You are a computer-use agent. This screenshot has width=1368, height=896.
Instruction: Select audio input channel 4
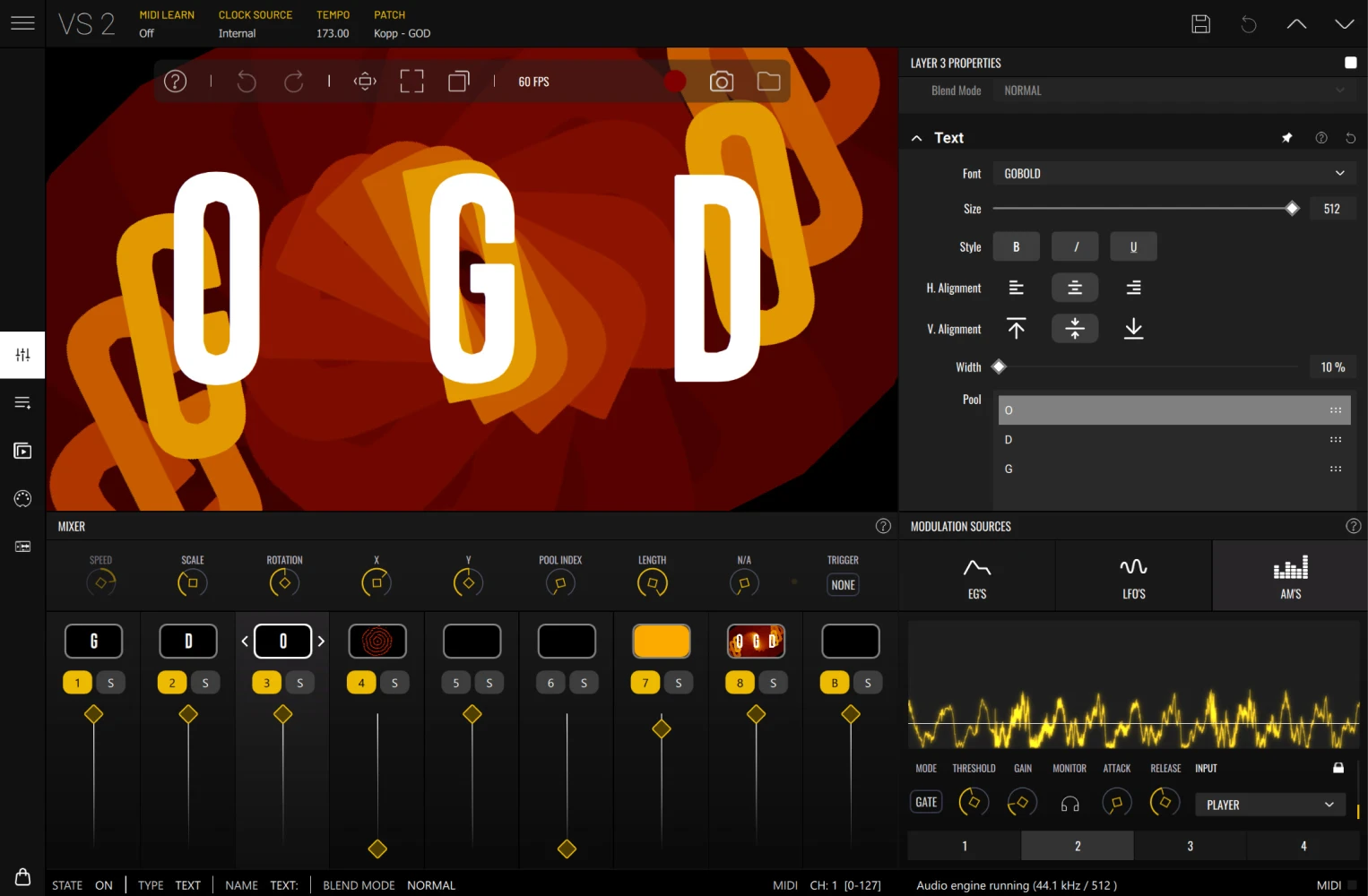click(1303, 845)
